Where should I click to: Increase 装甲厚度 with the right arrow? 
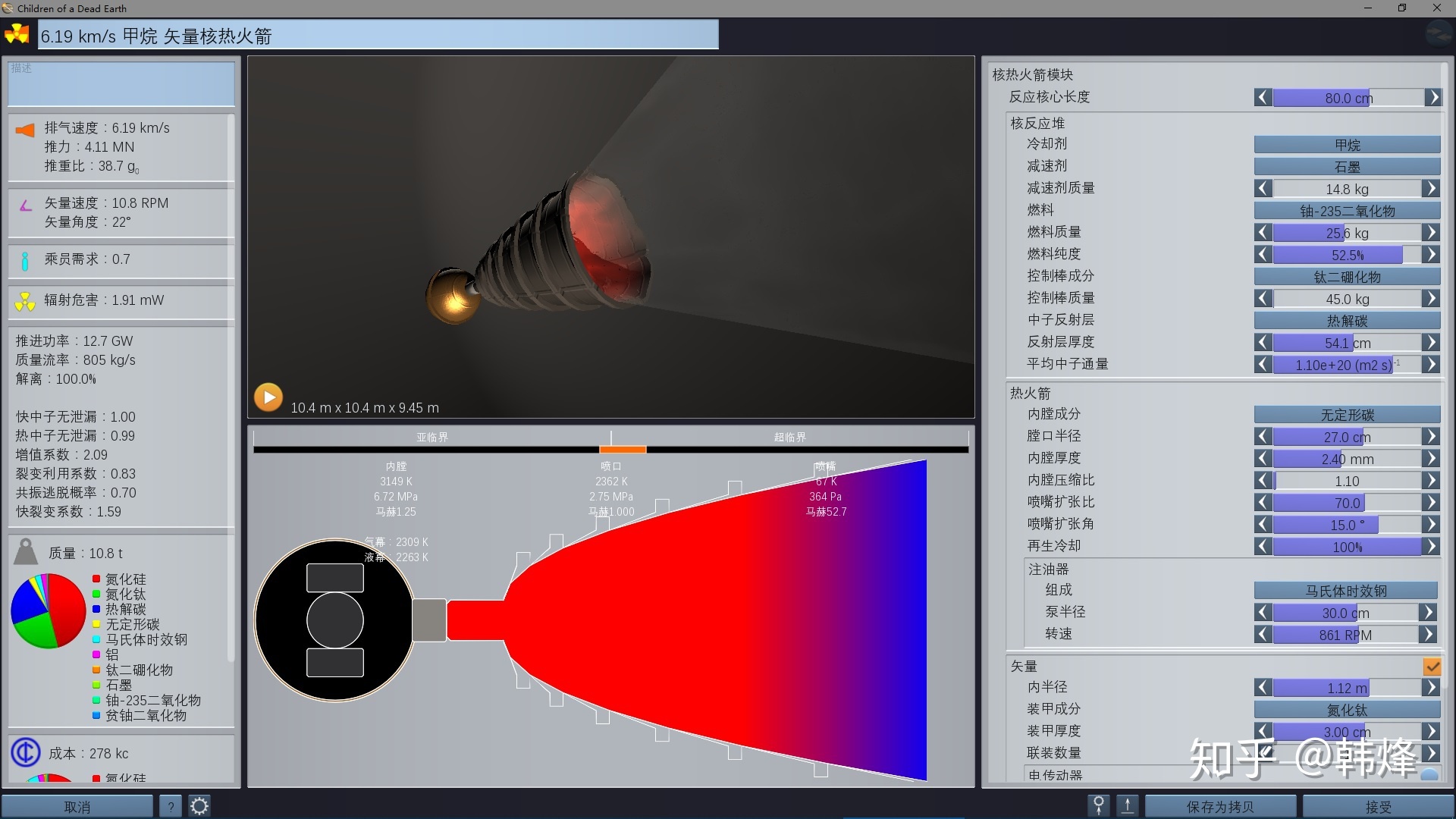tap(1431, 731)
